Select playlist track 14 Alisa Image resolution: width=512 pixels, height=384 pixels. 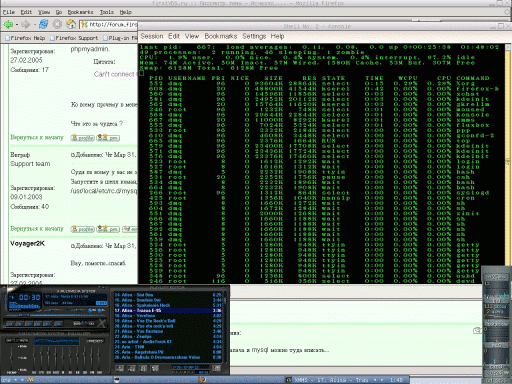tap(168, 295)
